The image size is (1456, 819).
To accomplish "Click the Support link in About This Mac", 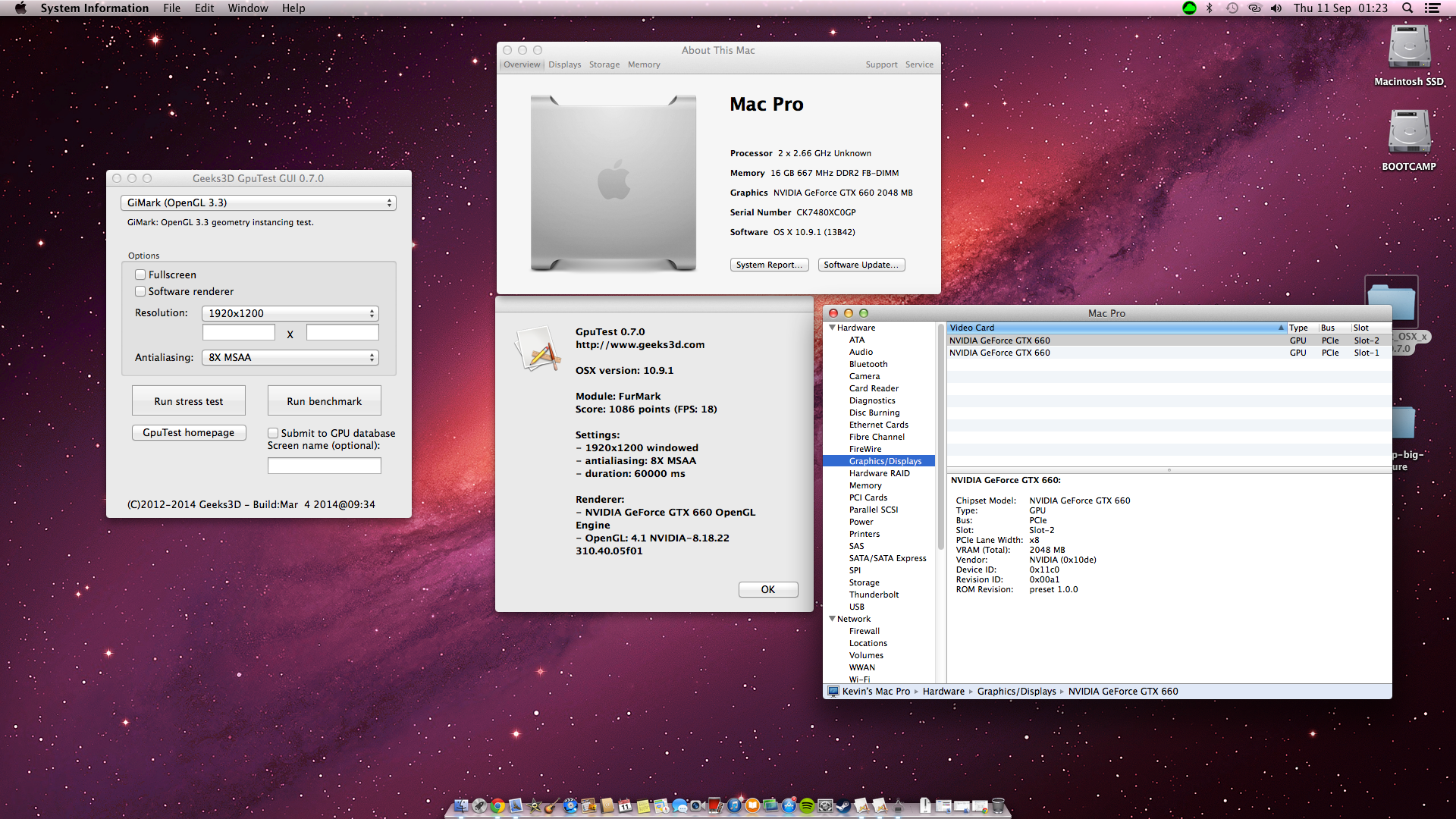I will (x=881, y=64).
